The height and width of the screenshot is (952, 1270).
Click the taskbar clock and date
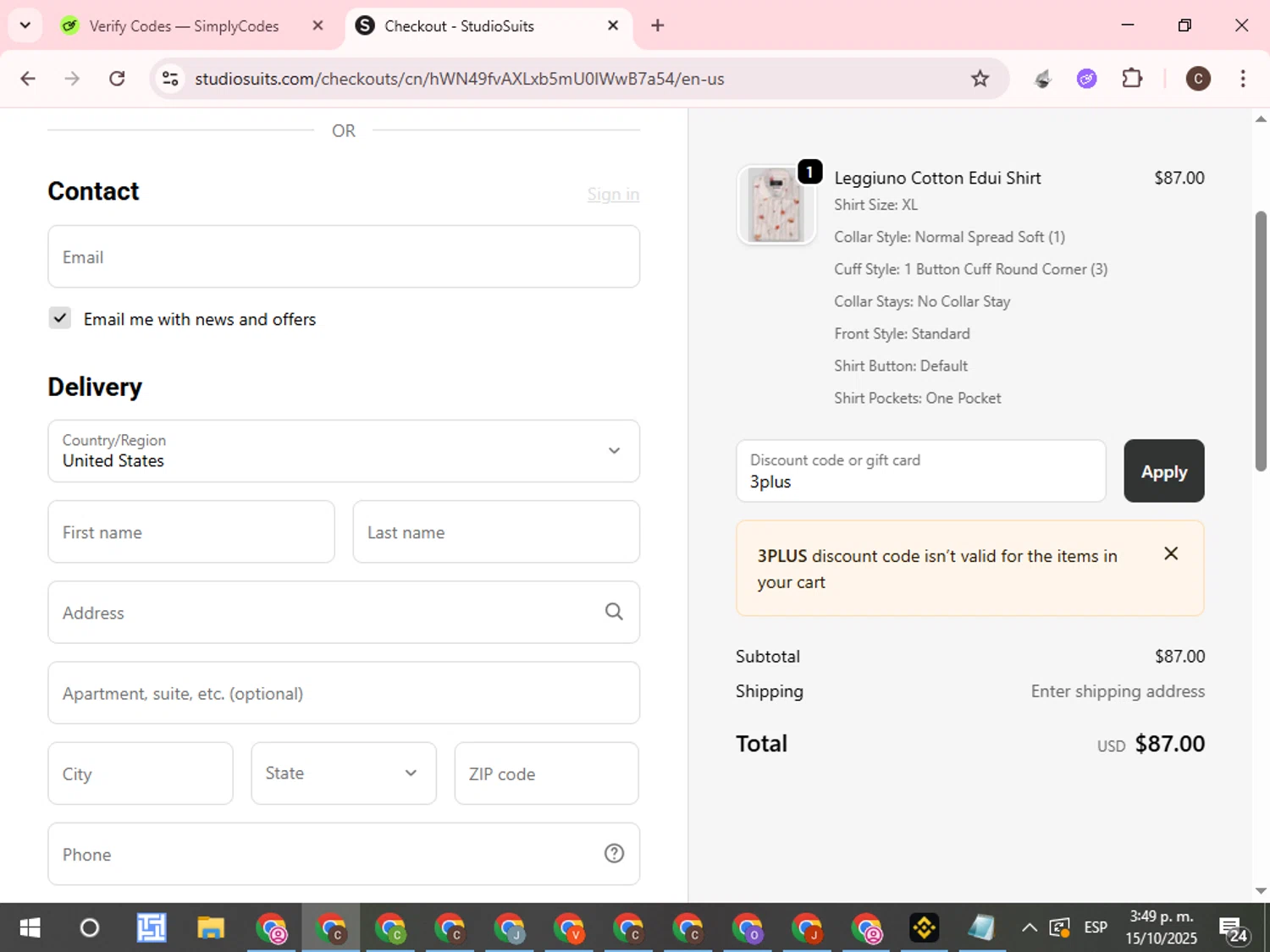1161,927
